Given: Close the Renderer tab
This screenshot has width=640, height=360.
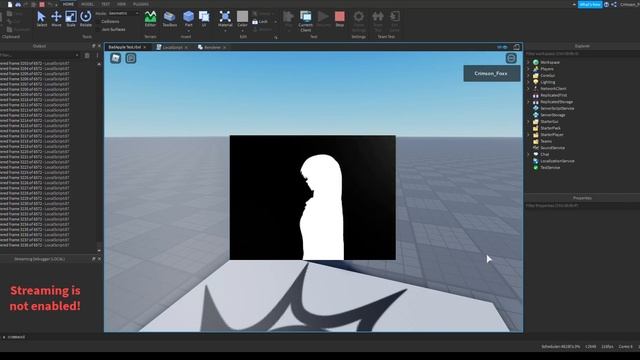Looking at the screenshot, I should coord(224,47).
